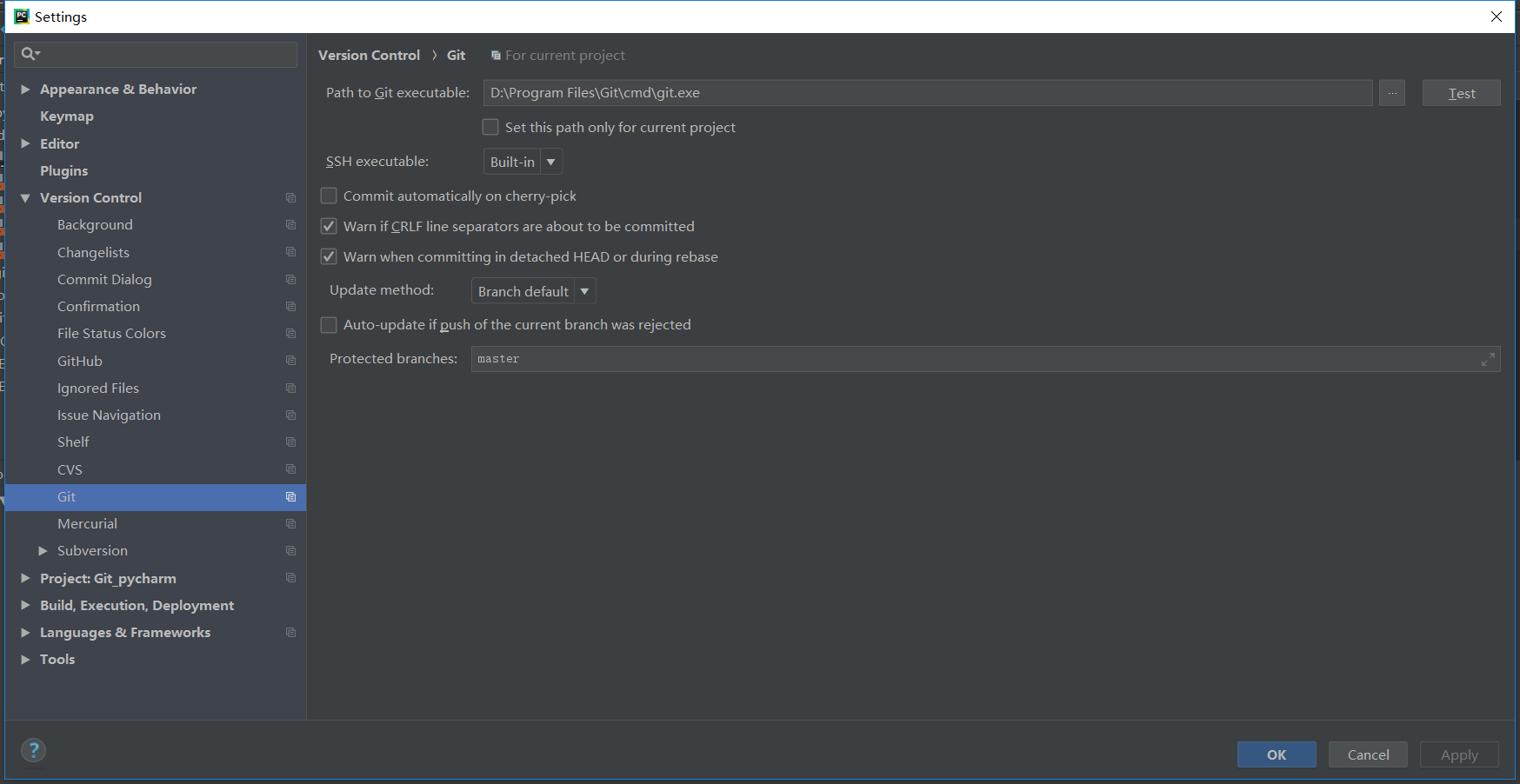Click the For current project header icon
Screen dimensions: 1520x784
(496, 56)
